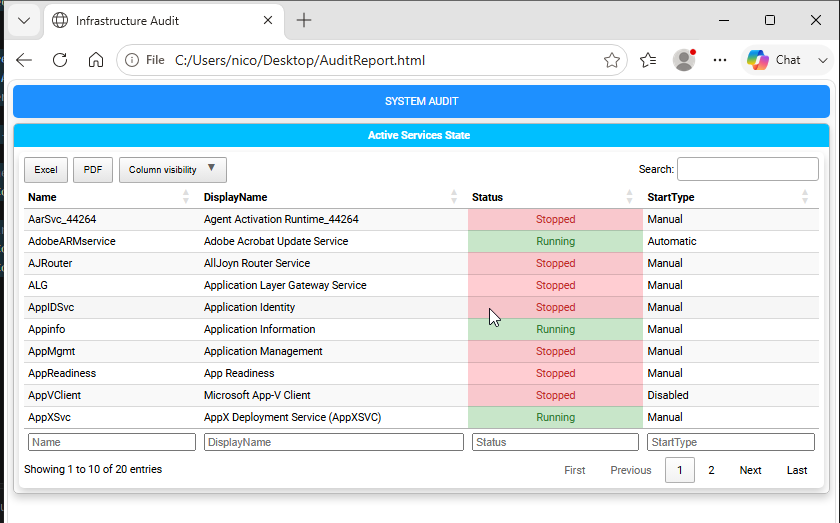Open a new browser tab
This screenshot has width=840, height=523.
point(304,20)
